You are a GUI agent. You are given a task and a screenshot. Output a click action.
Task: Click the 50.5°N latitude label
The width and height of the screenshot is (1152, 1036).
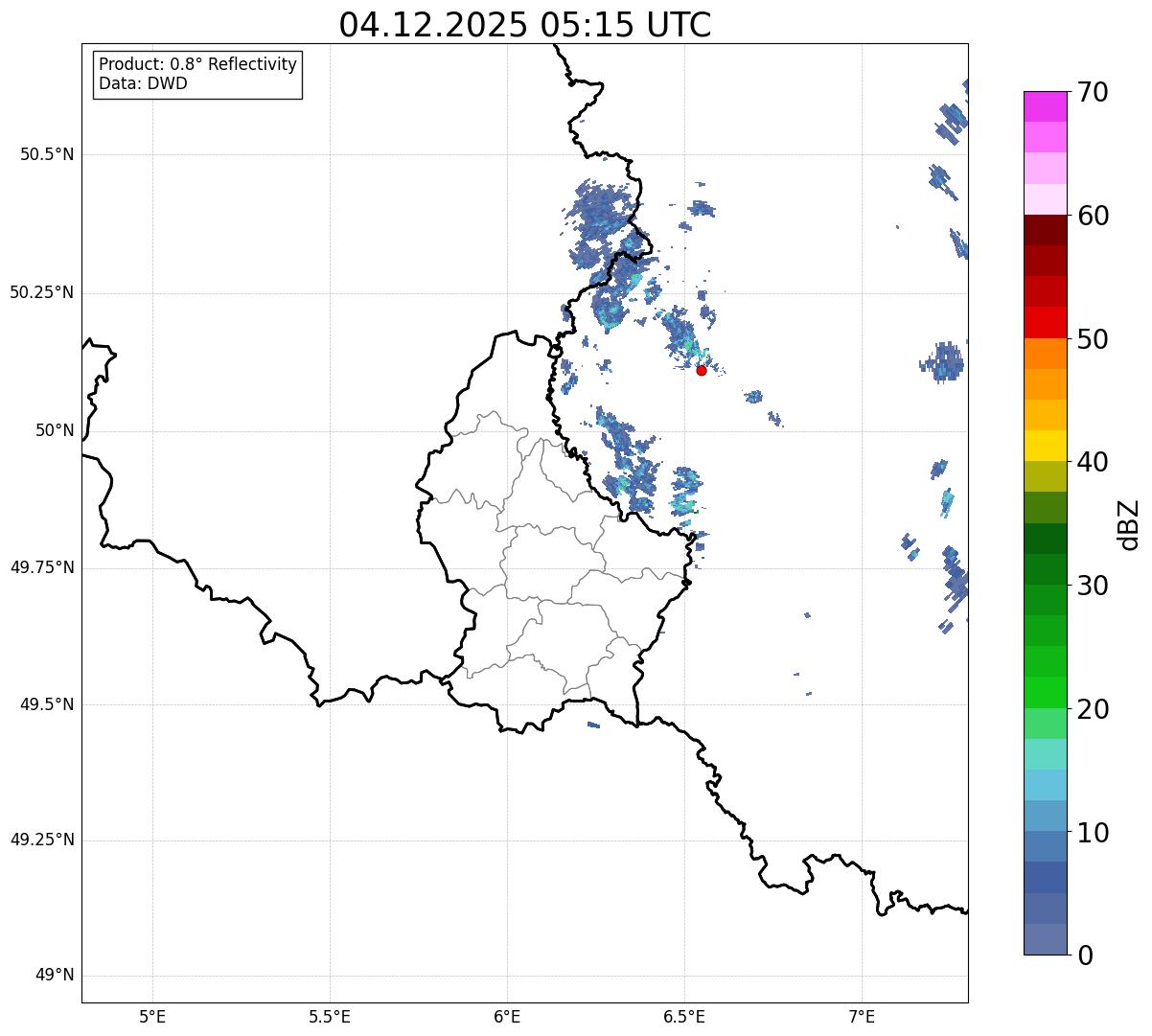[47, 154]
